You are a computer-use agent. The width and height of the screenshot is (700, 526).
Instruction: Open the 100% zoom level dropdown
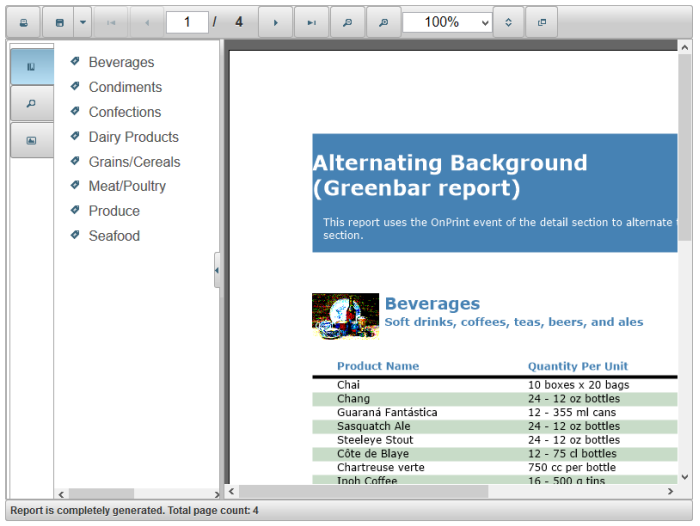pyautogui.click(x=448, y=22)
